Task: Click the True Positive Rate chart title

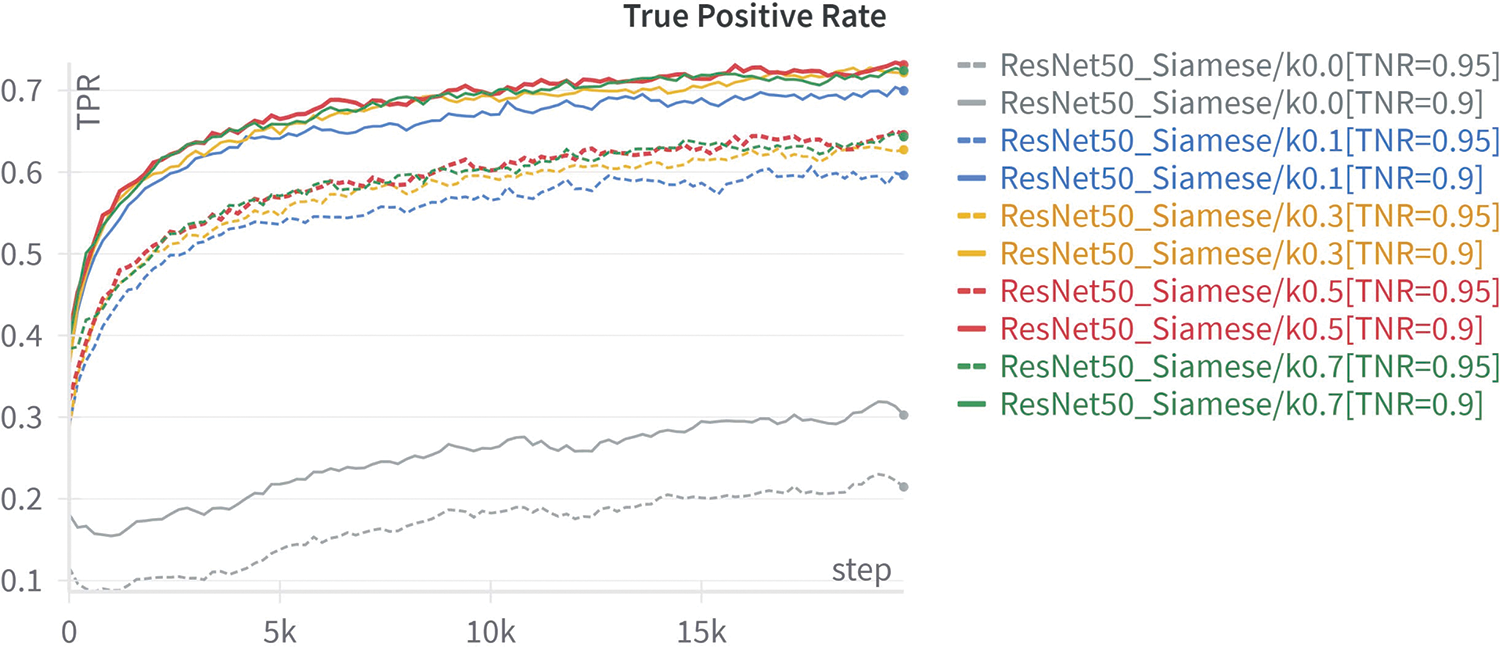Action: point(754,17)
